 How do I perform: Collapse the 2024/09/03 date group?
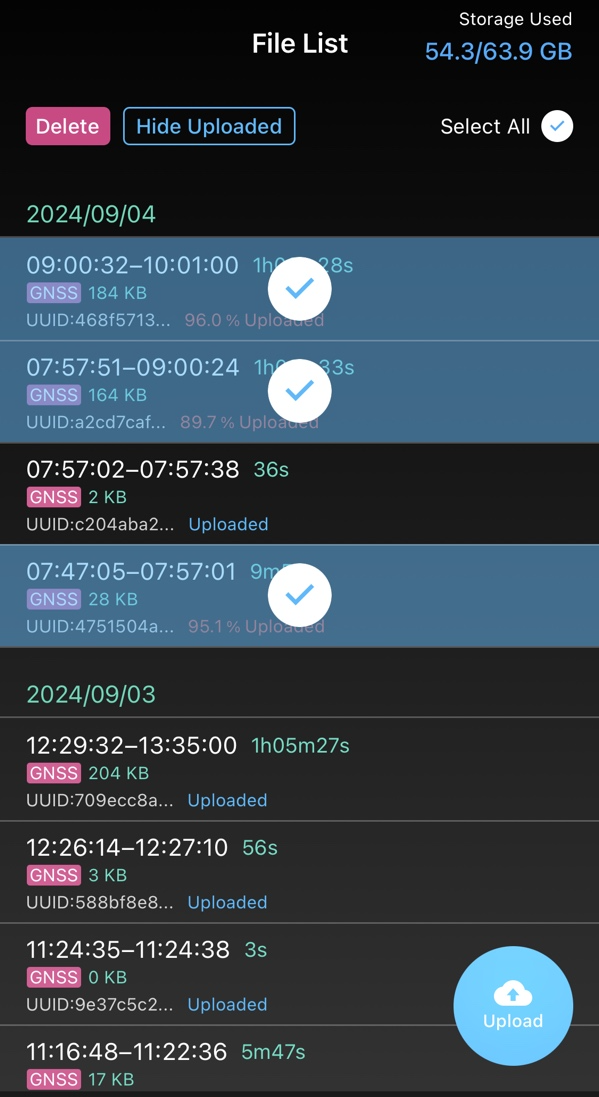pyautogui.click(x=90, y=694)
